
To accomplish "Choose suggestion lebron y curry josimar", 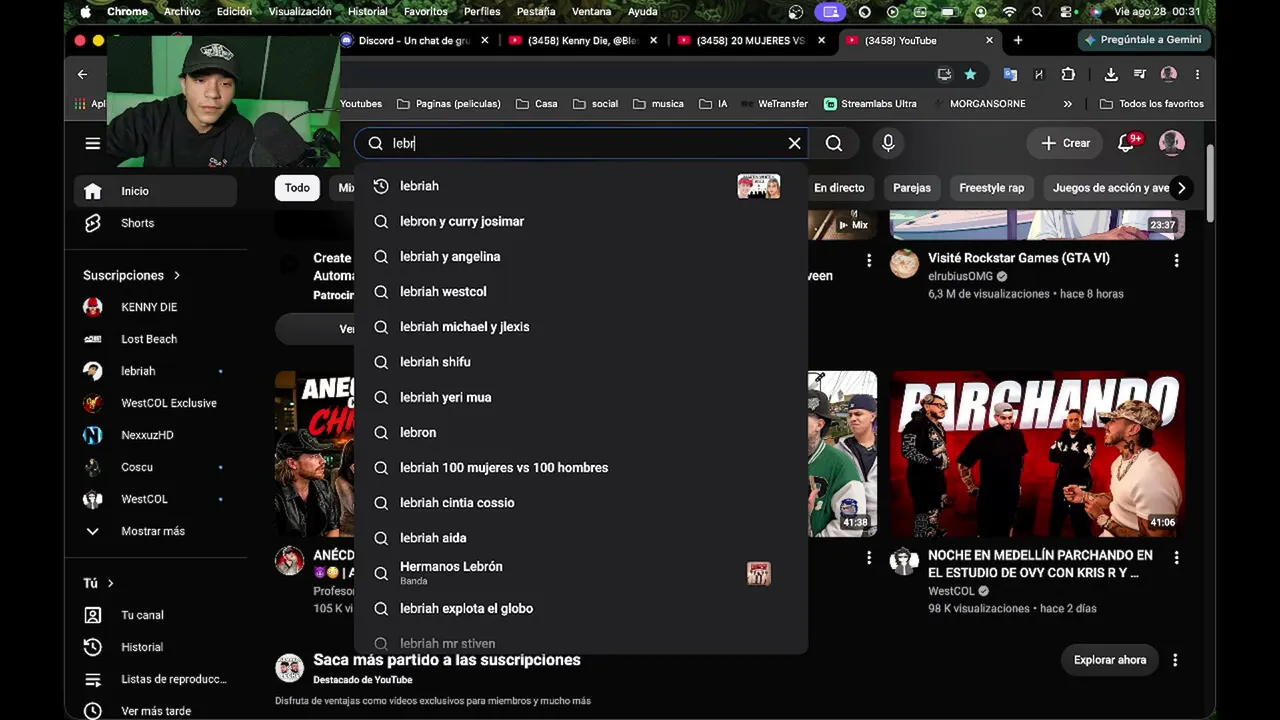I will 580,221.
